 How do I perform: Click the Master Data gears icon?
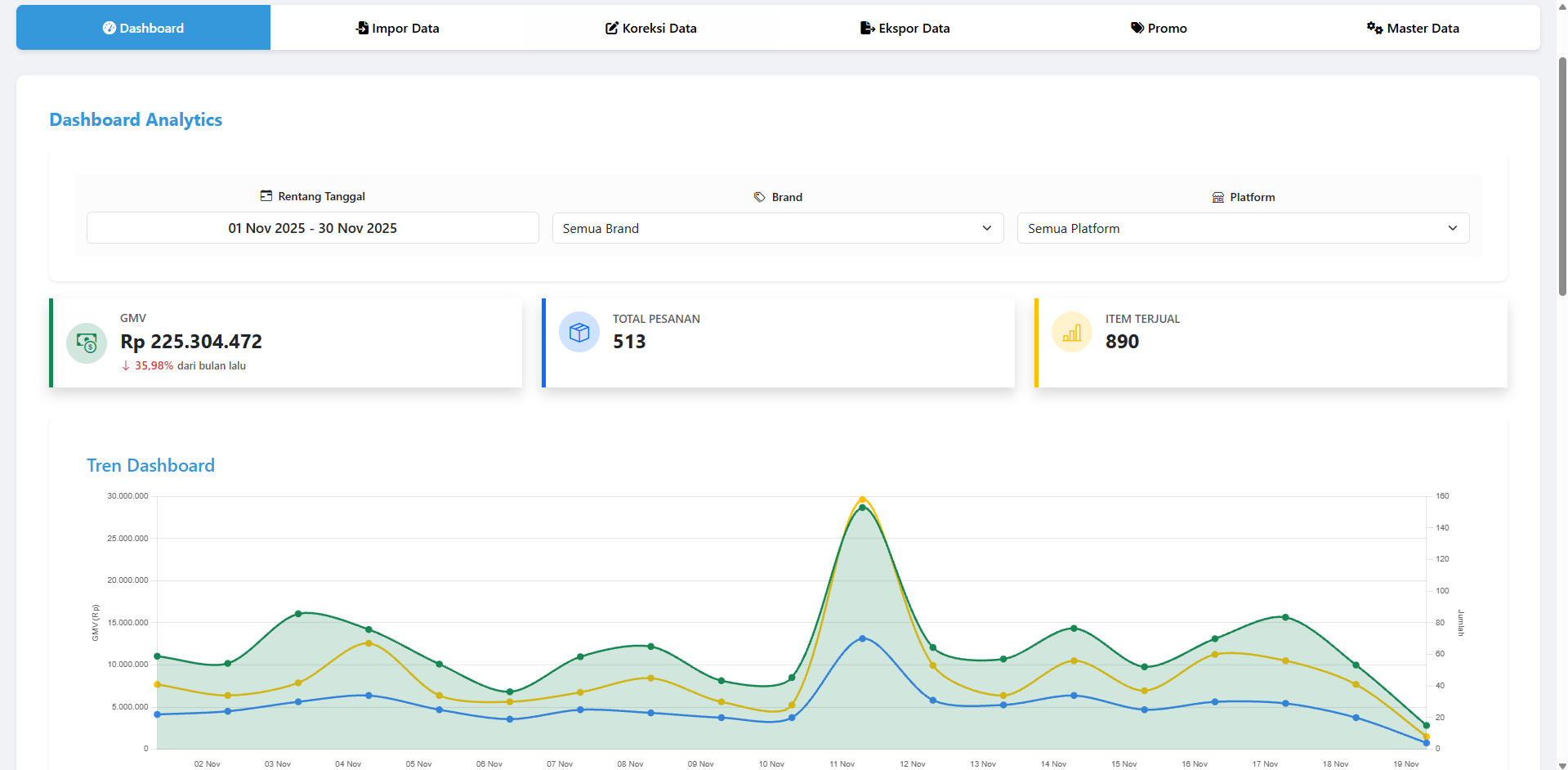(1374, 27)
